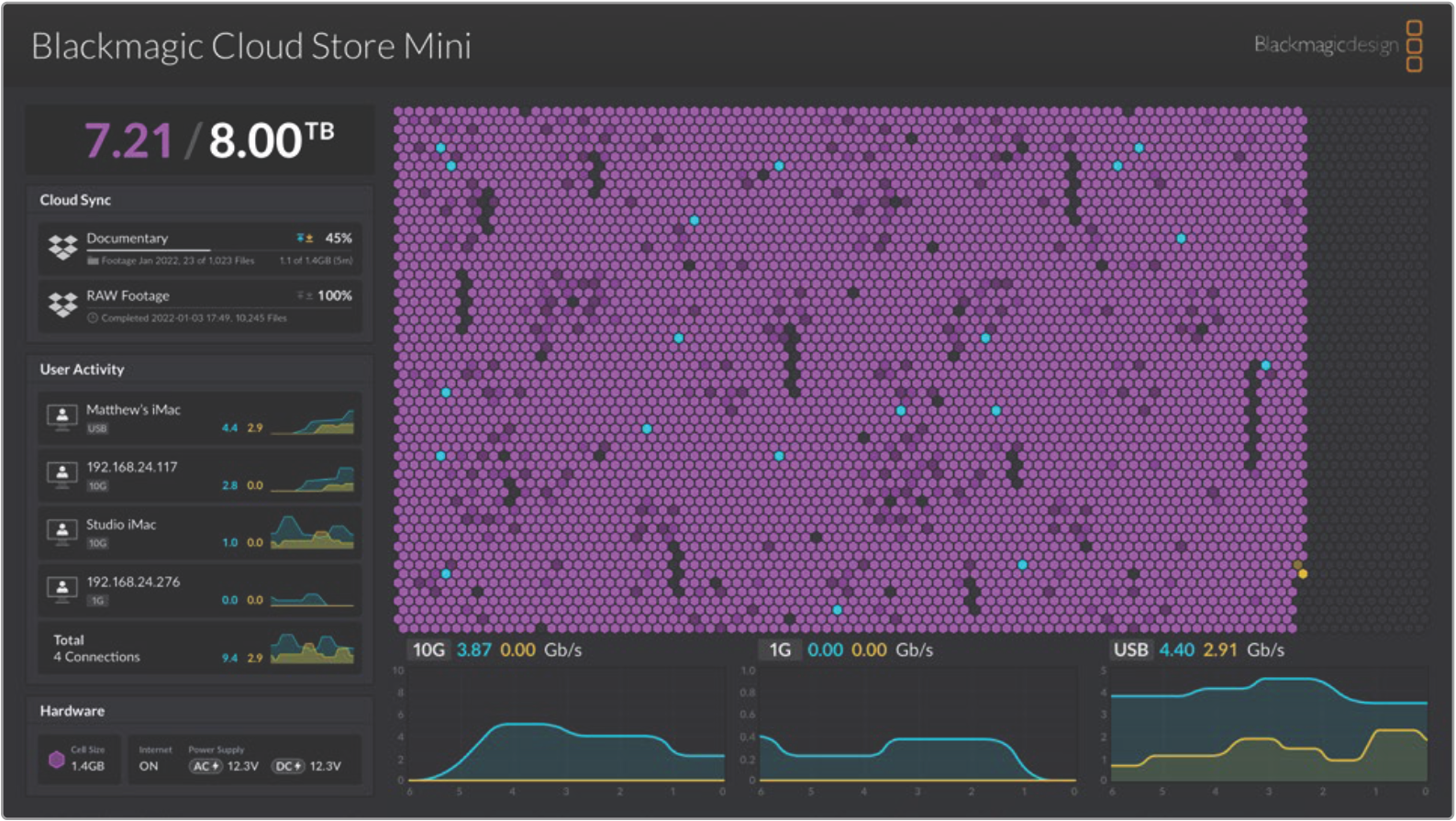Click the 10G badge under 192.168.24.117
Screen dimensions: 1456x821
click(x=97, y=486)
